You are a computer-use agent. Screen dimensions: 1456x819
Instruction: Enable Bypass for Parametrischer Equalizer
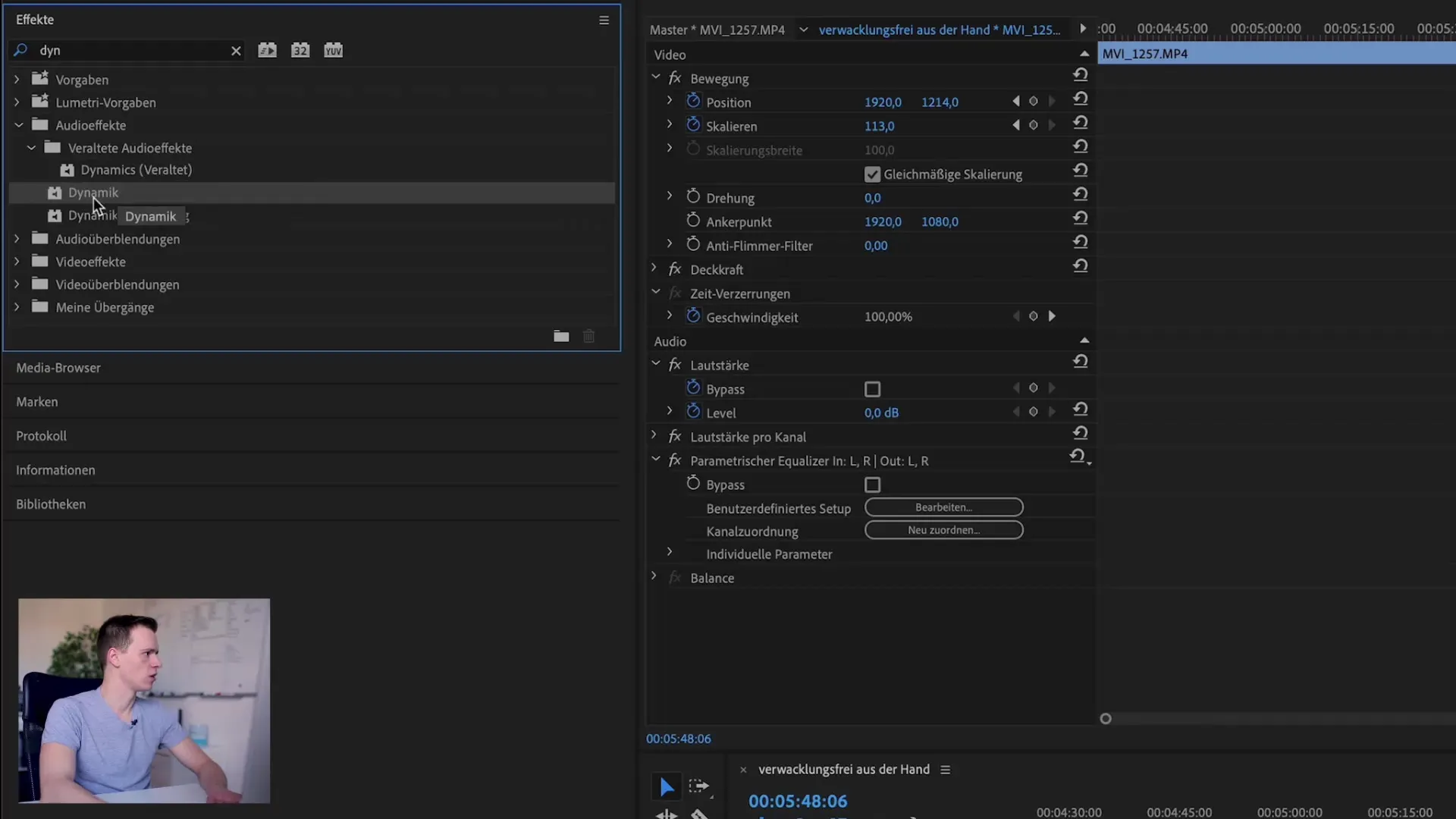(872, 485)
